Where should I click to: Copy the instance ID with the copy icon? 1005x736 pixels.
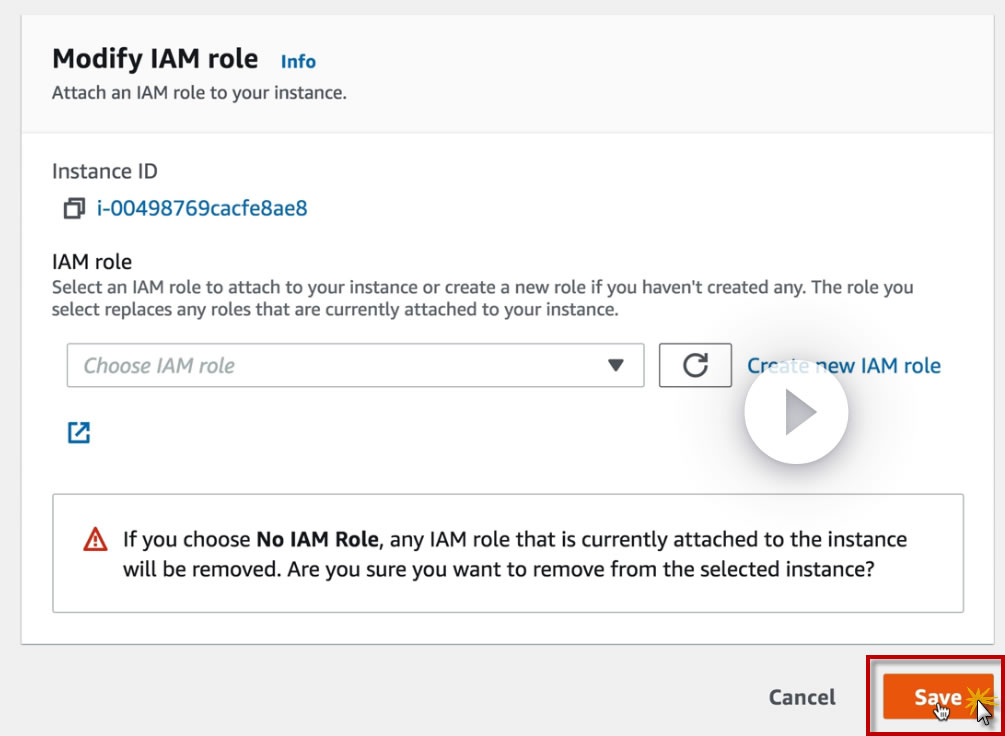click(x=74, y=209)
